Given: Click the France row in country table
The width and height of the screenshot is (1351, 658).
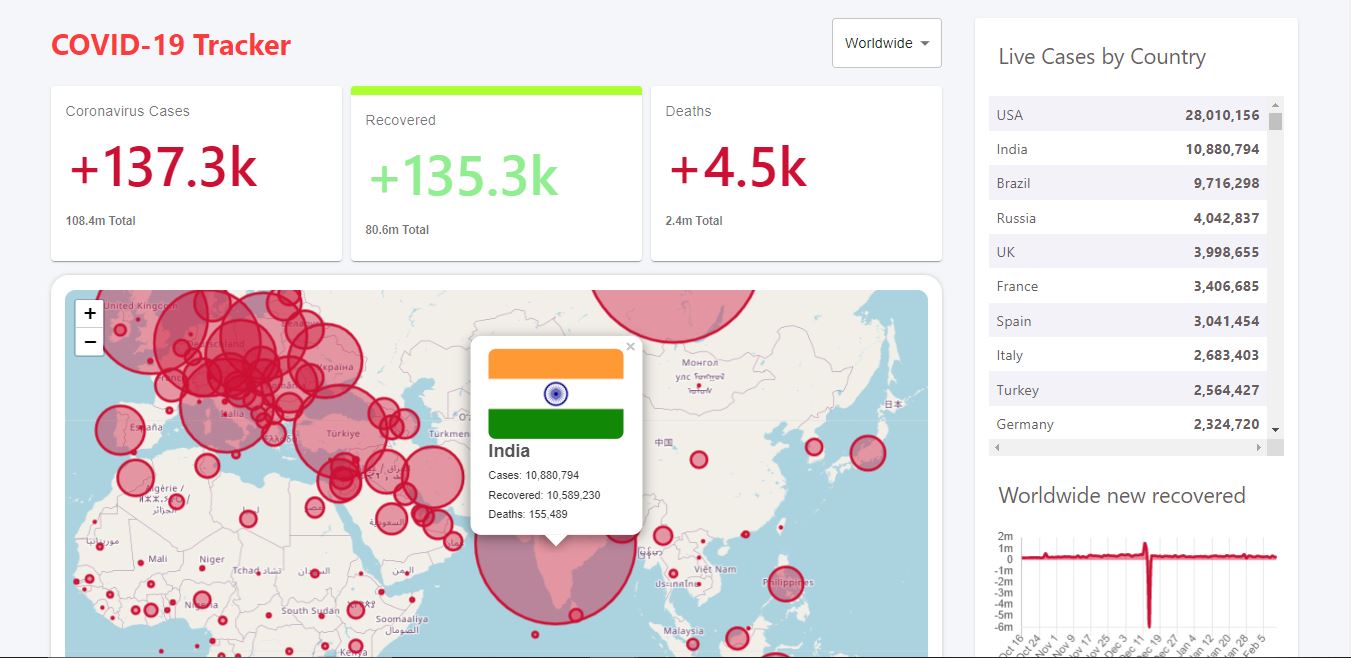Looking at the screenshot, I should (1128, 286).
